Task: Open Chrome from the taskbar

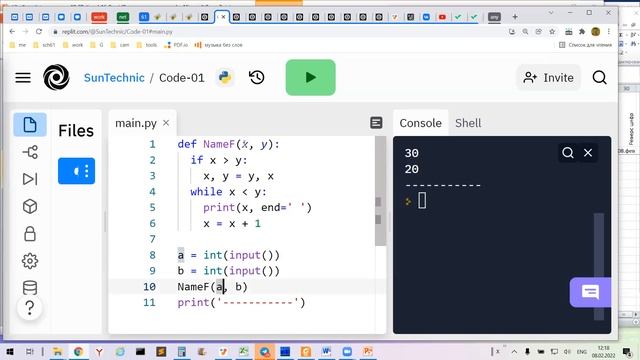Action: 78,351
